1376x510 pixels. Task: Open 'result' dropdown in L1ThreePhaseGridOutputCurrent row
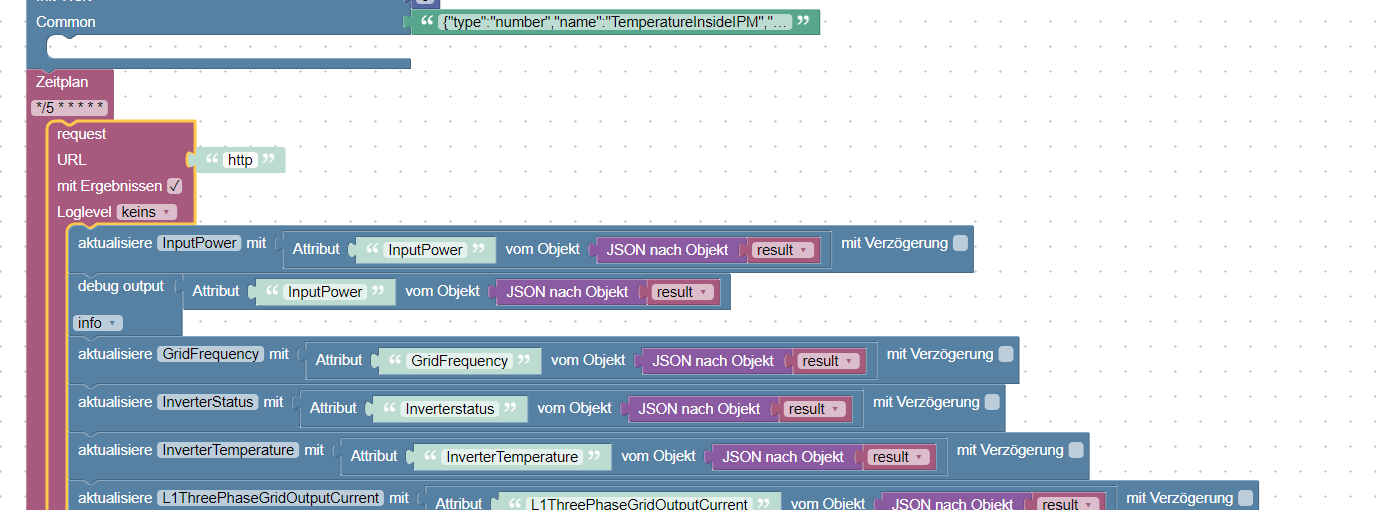[1068, 504]
